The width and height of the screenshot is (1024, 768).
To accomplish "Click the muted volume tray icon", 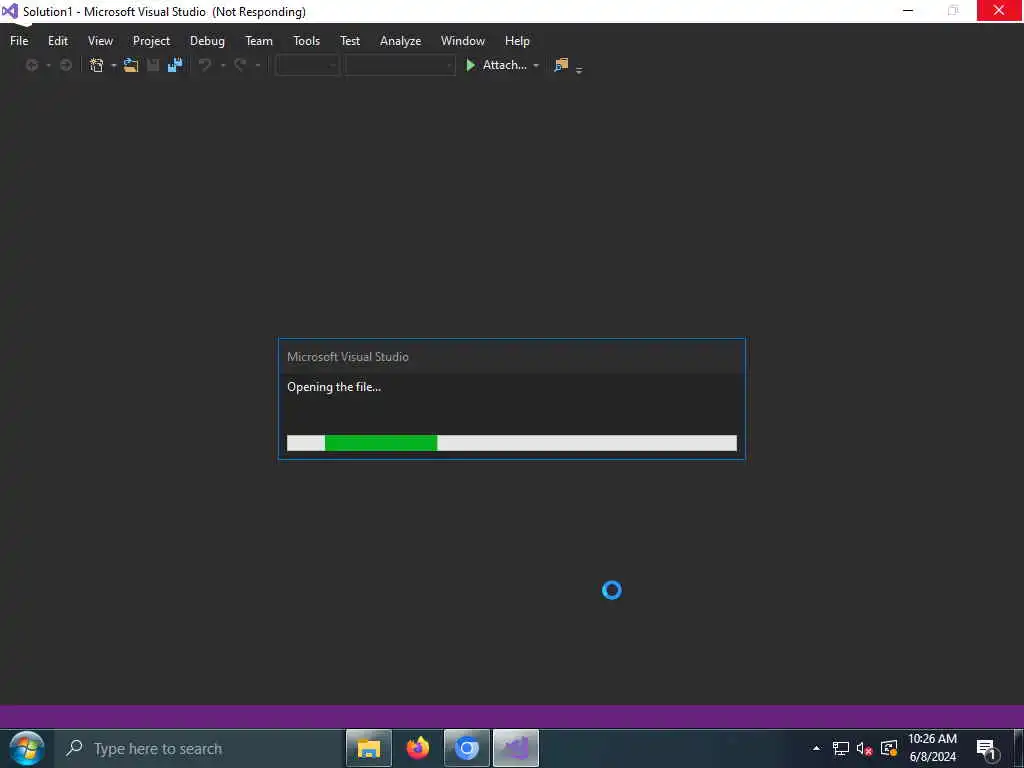I will coord(865,748).
